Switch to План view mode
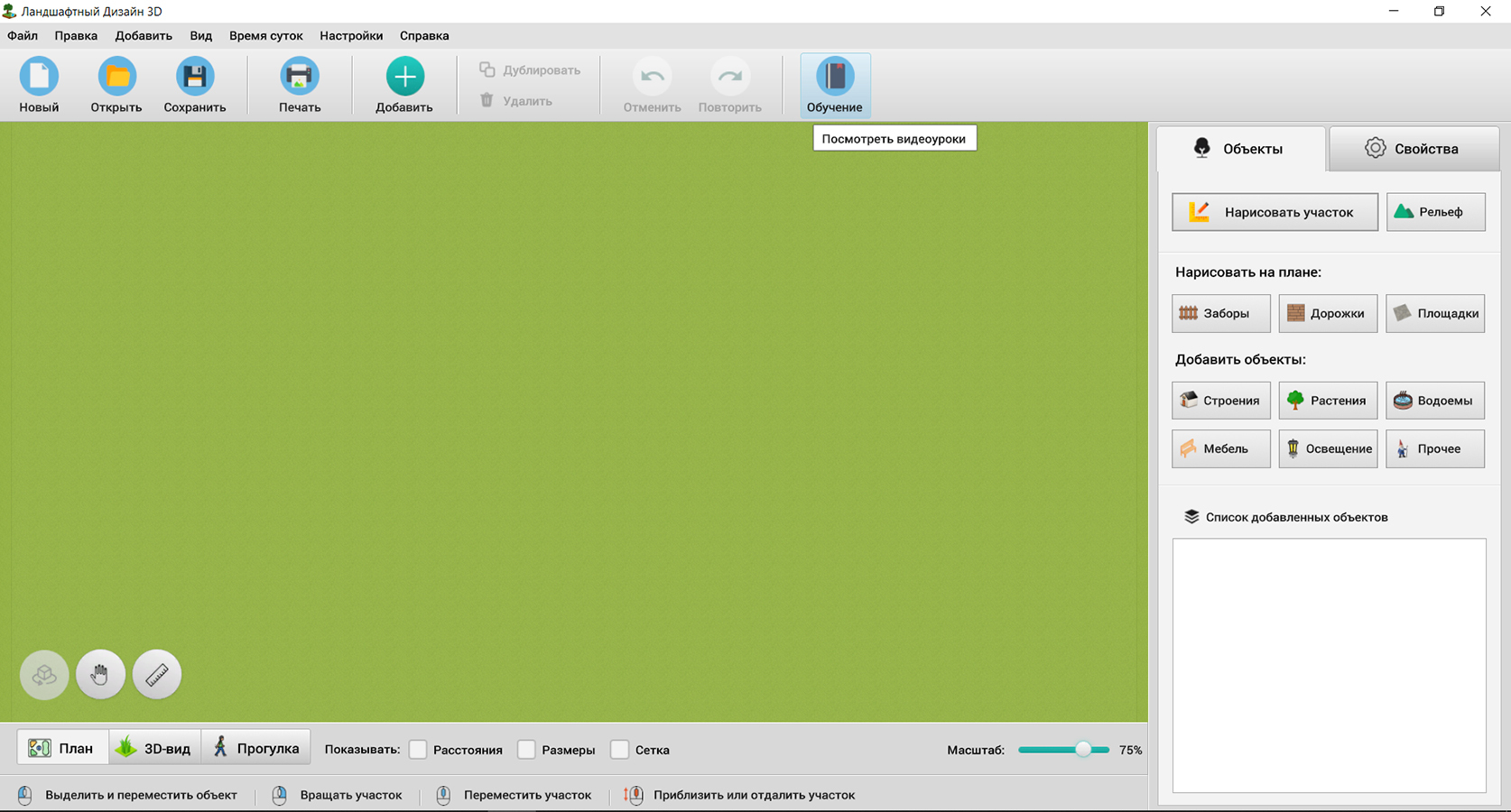Screen dimensions: 1511x812 pyautogui.click(x=63, y=748)
